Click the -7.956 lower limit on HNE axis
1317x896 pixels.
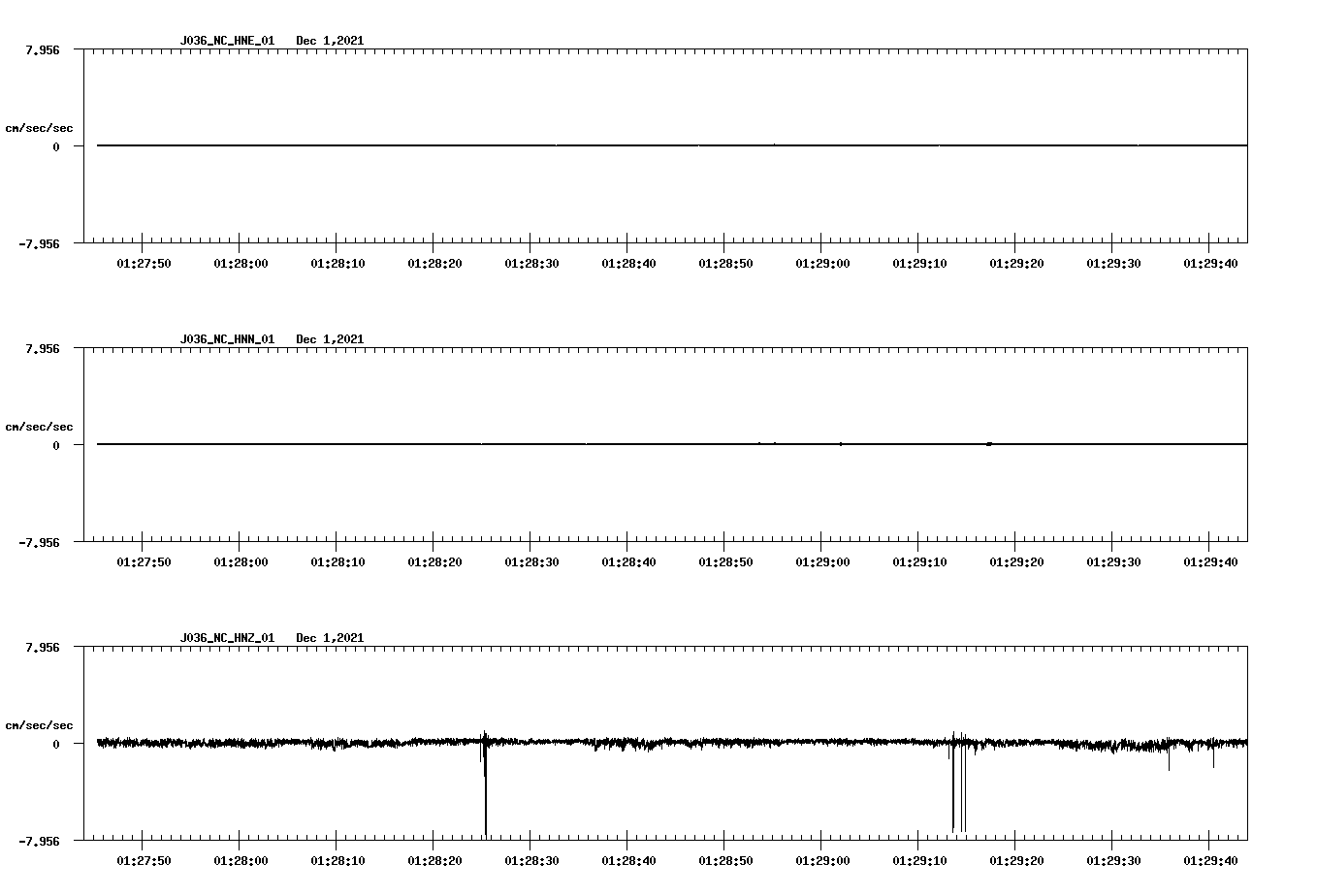(39, 243)
